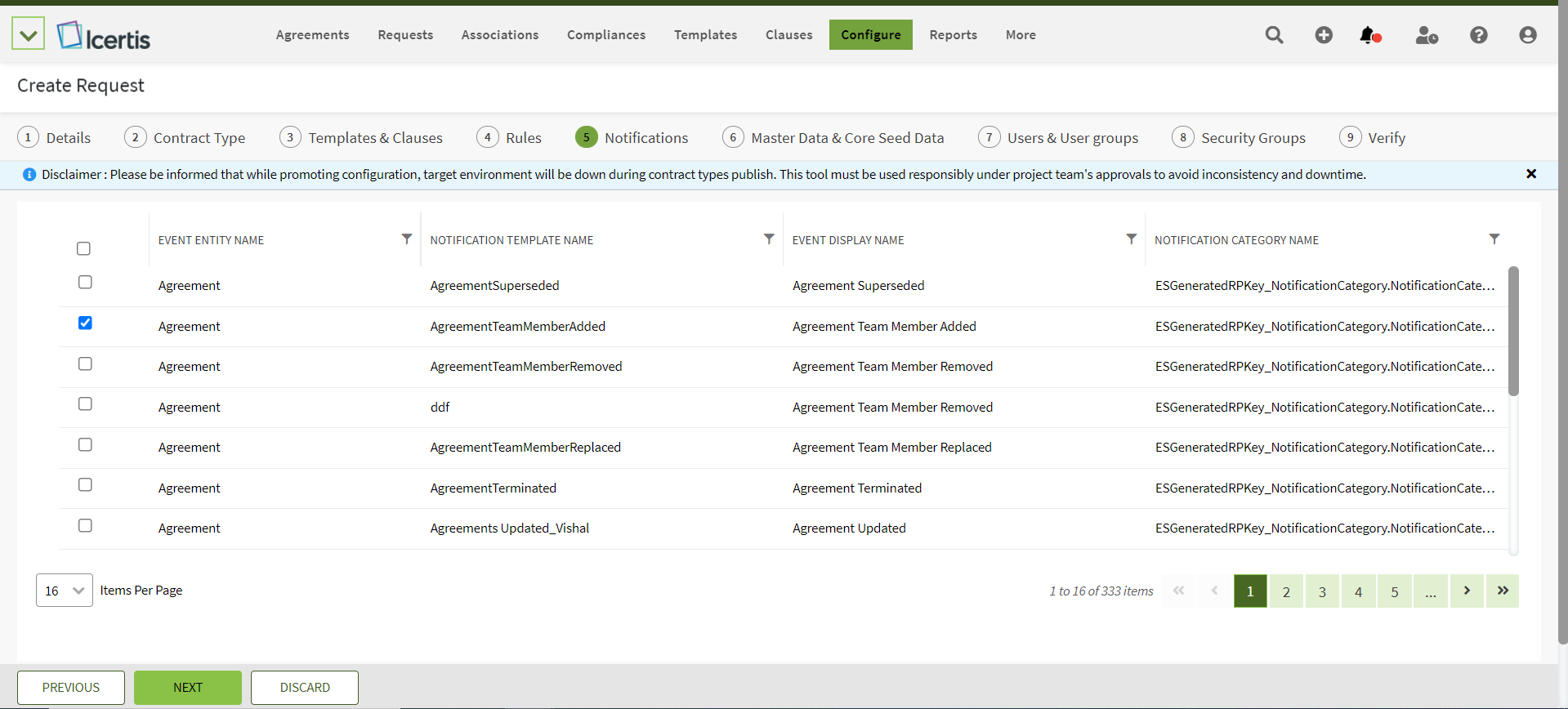Filter the Notification Category Name column
Viewport: 1568px width, 709px height.
[x=1494, y=239]
